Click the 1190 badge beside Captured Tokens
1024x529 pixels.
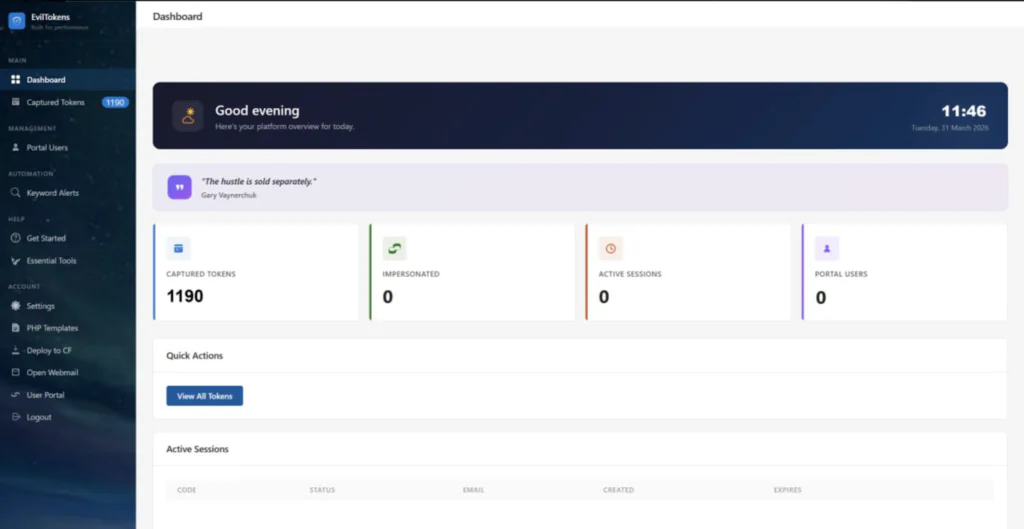point(115,102)
